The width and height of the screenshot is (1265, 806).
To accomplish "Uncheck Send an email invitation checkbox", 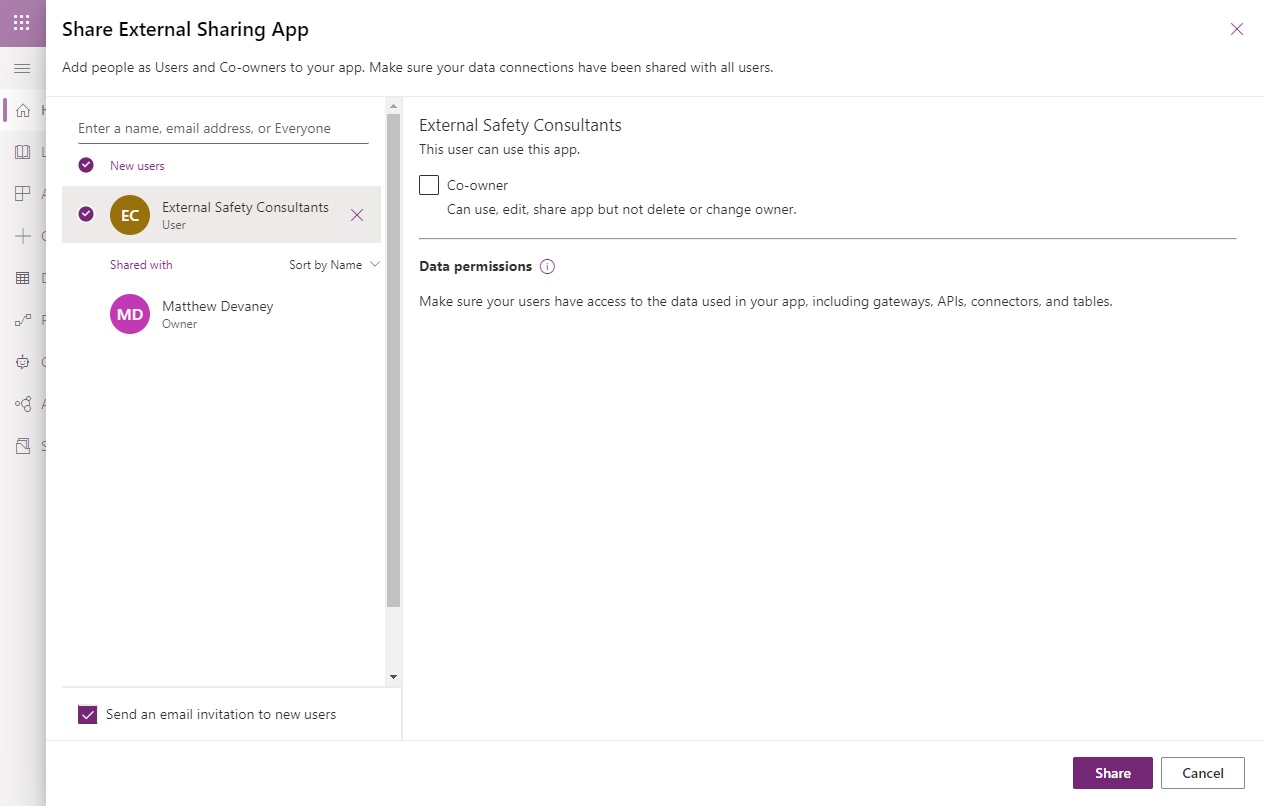I will [88, 714].
